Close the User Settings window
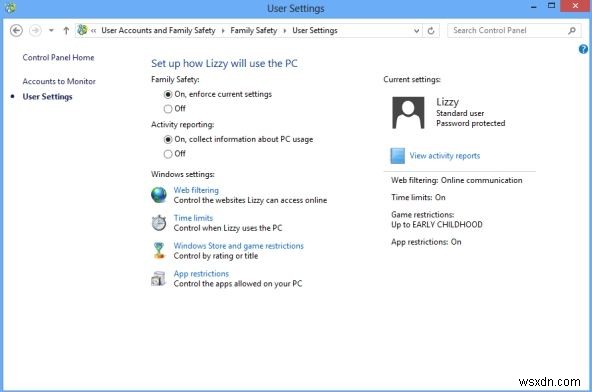The height and width of the screenshot is (392, 592). point(575,6)
